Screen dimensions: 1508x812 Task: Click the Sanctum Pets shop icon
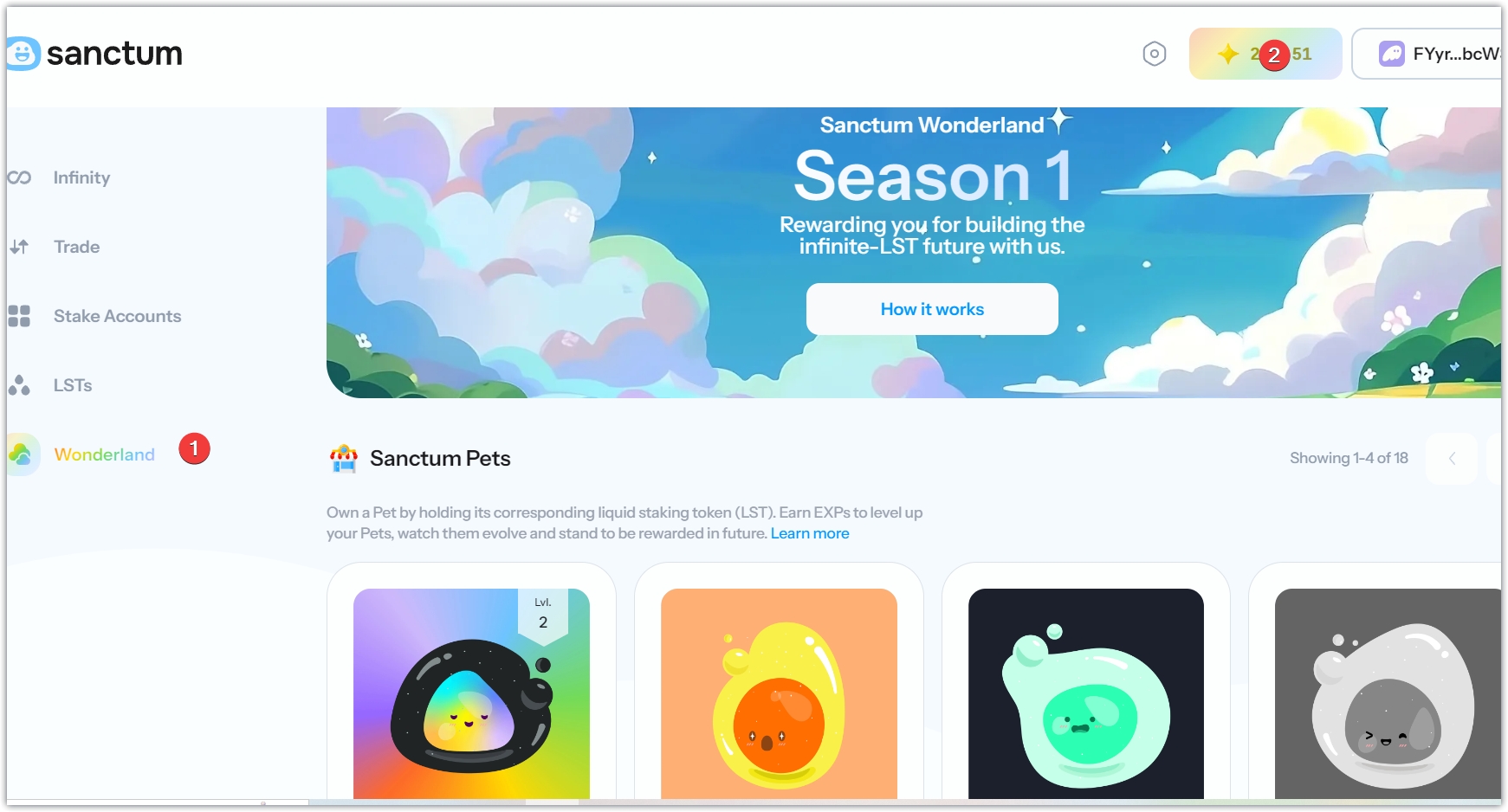click(344, 458)
